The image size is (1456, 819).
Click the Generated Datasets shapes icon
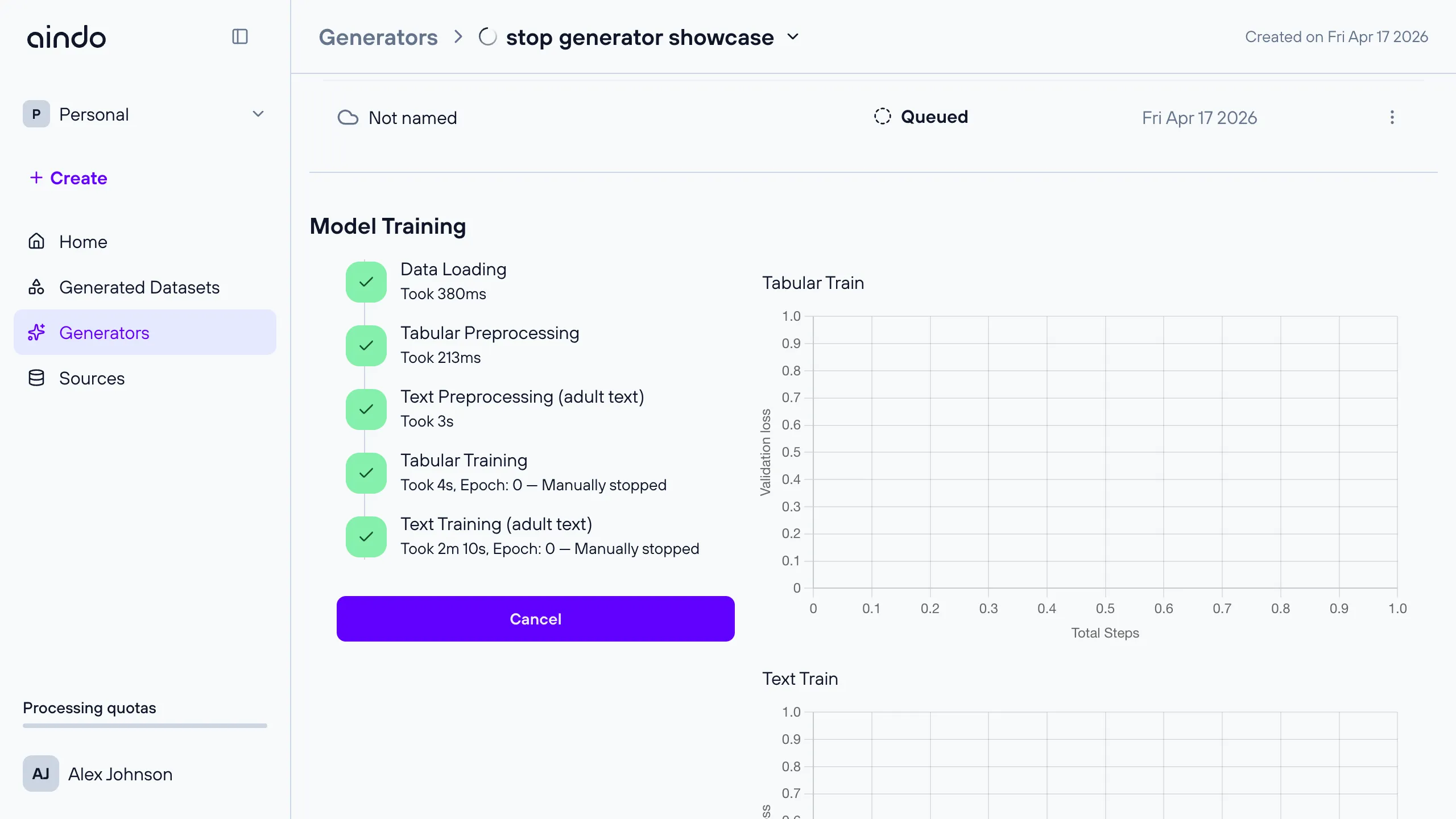click(36, 287)
